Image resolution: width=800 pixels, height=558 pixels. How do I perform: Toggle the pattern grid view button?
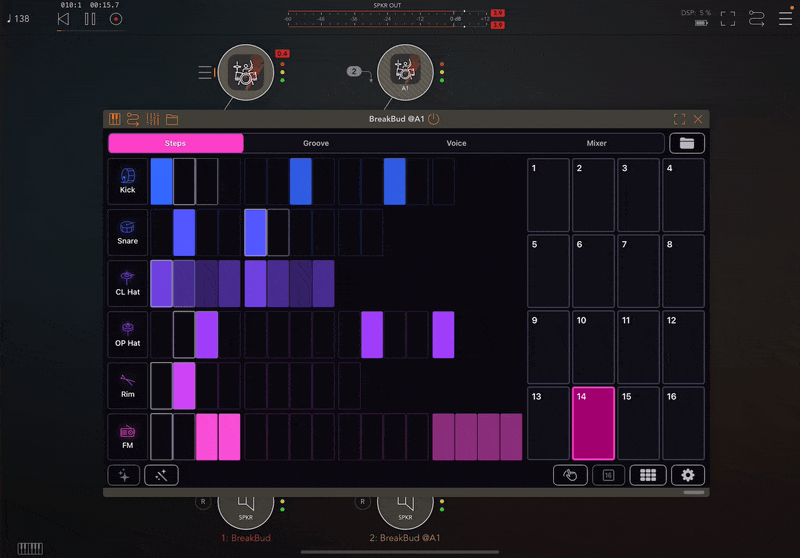[648, 475]
